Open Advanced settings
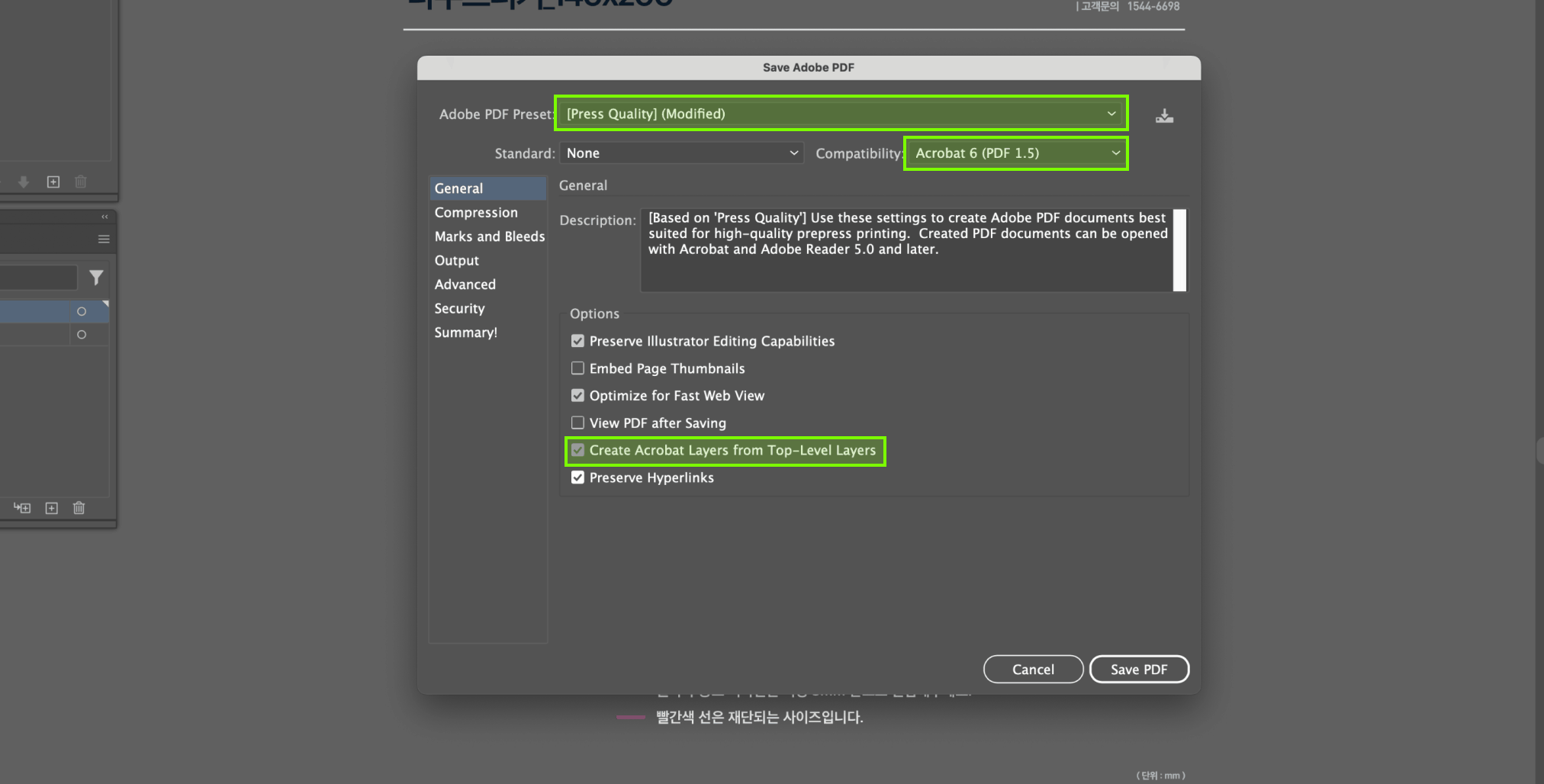This screenshot has width=1544, height=784. click(488, 284)
